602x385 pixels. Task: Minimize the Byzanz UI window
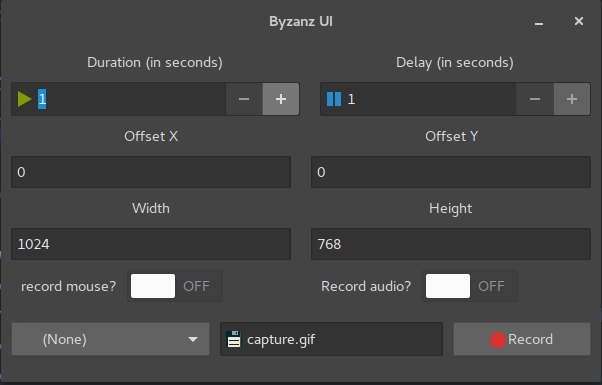539,22
